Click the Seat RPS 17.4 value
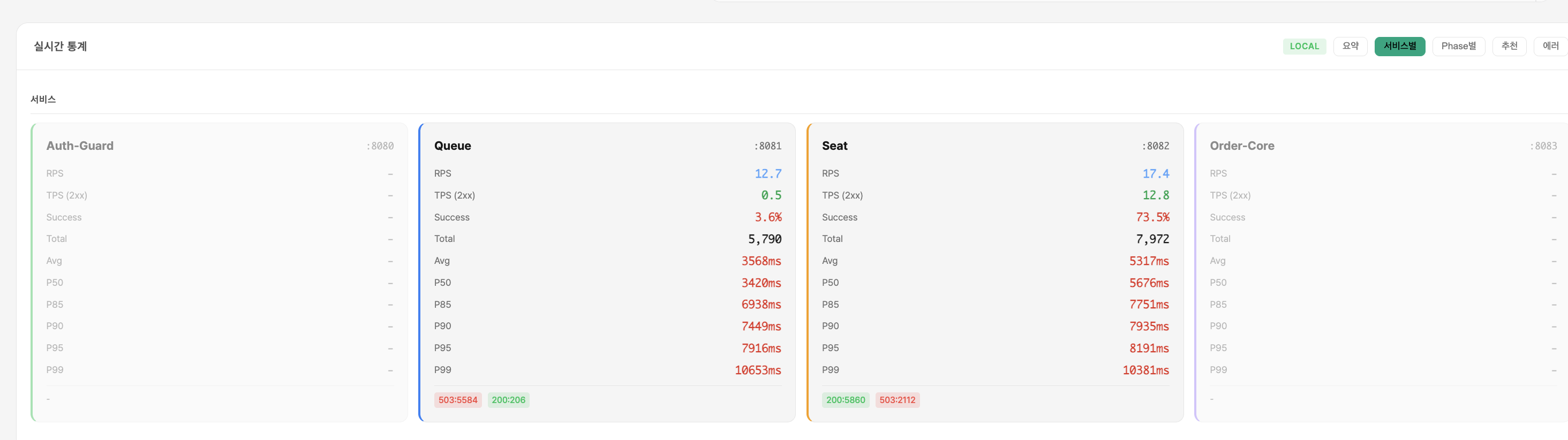Viewport: 1568px width, 440px height. pyautogui.click(x=1155, y=174)
